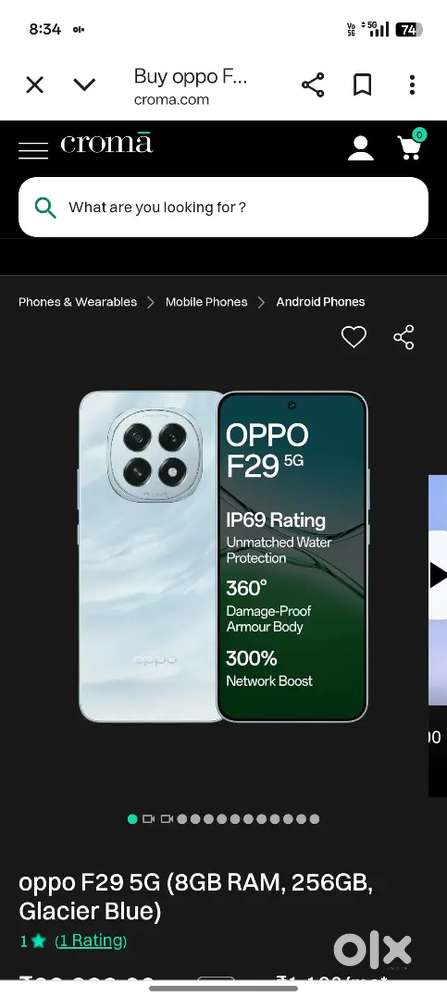Play the next product video thumbnail
The height and width of the screenshot is (1000, 447).
(437, 574)
